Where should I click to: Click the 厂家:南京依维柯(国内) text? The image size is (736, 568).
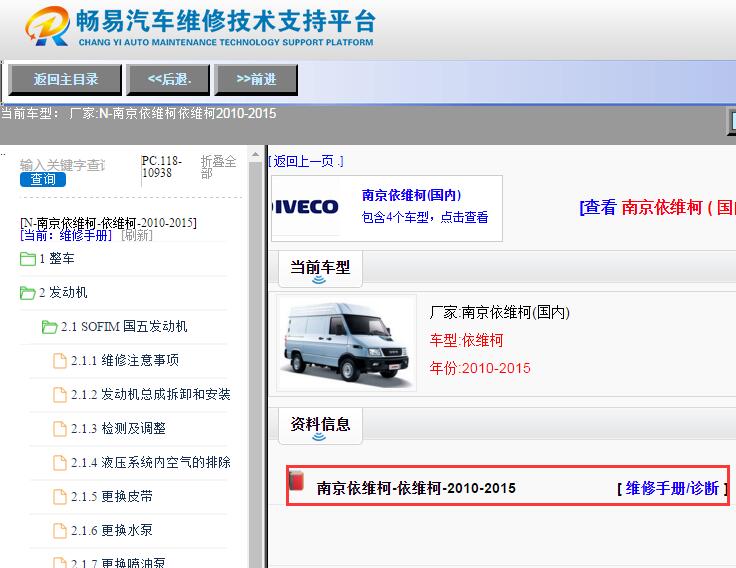coord(499,312)
